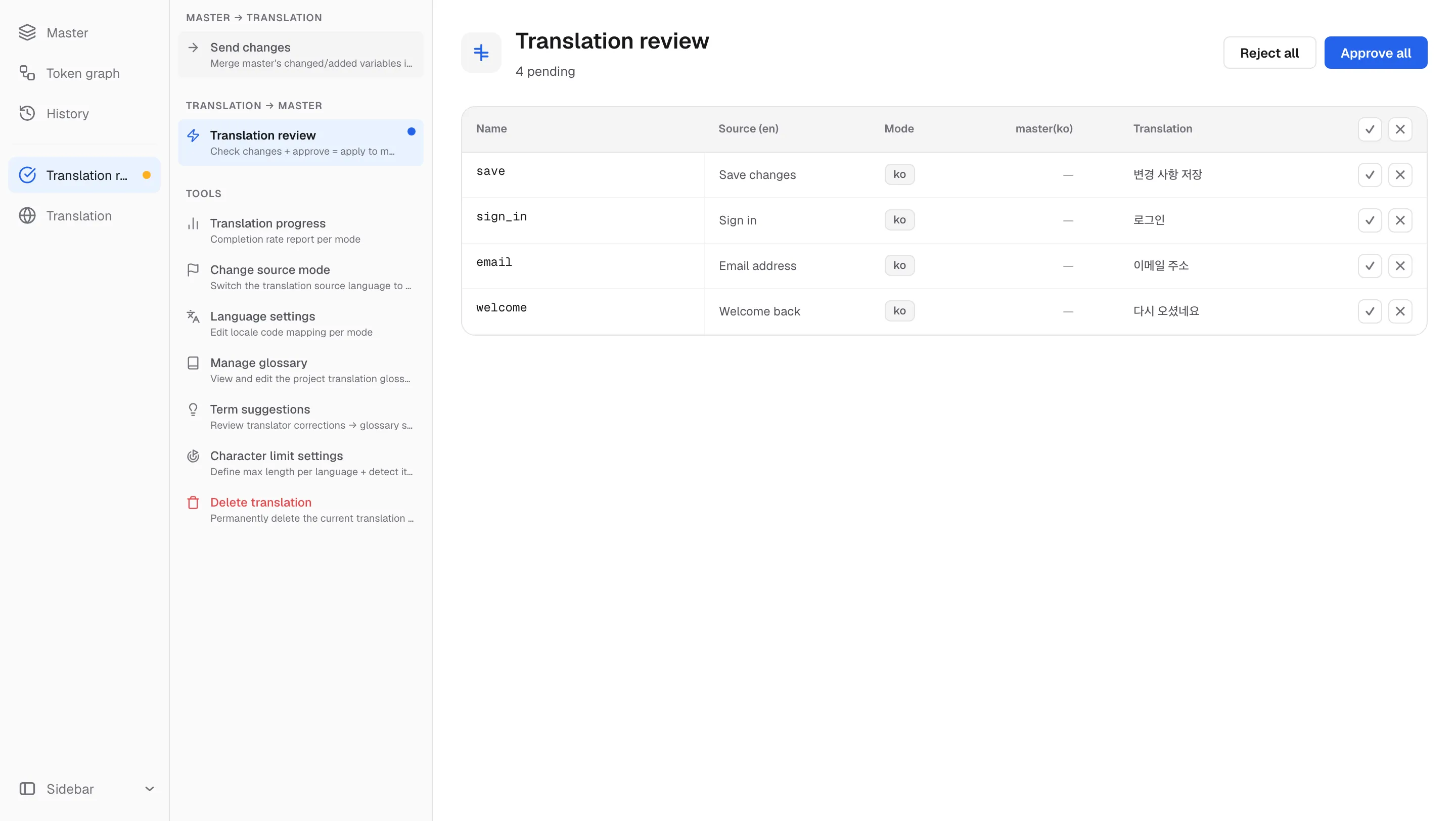
Task: Click the 'Welcome back' source text
Action: tap(760, 311)
